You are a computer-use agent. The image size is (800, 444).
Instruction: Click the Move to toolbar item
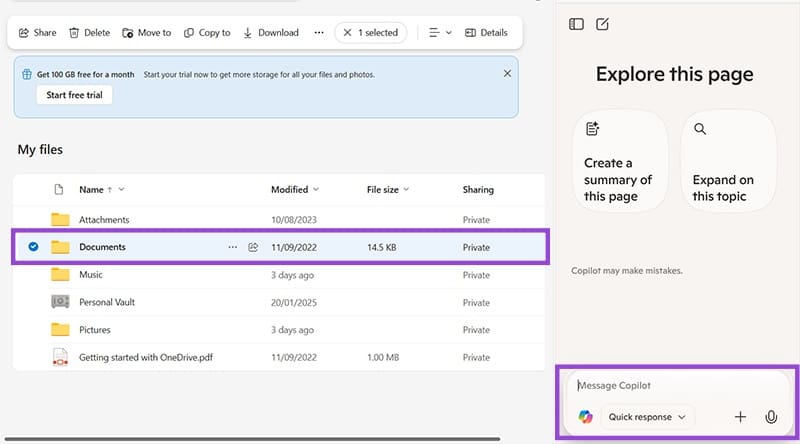pos(146,33)
